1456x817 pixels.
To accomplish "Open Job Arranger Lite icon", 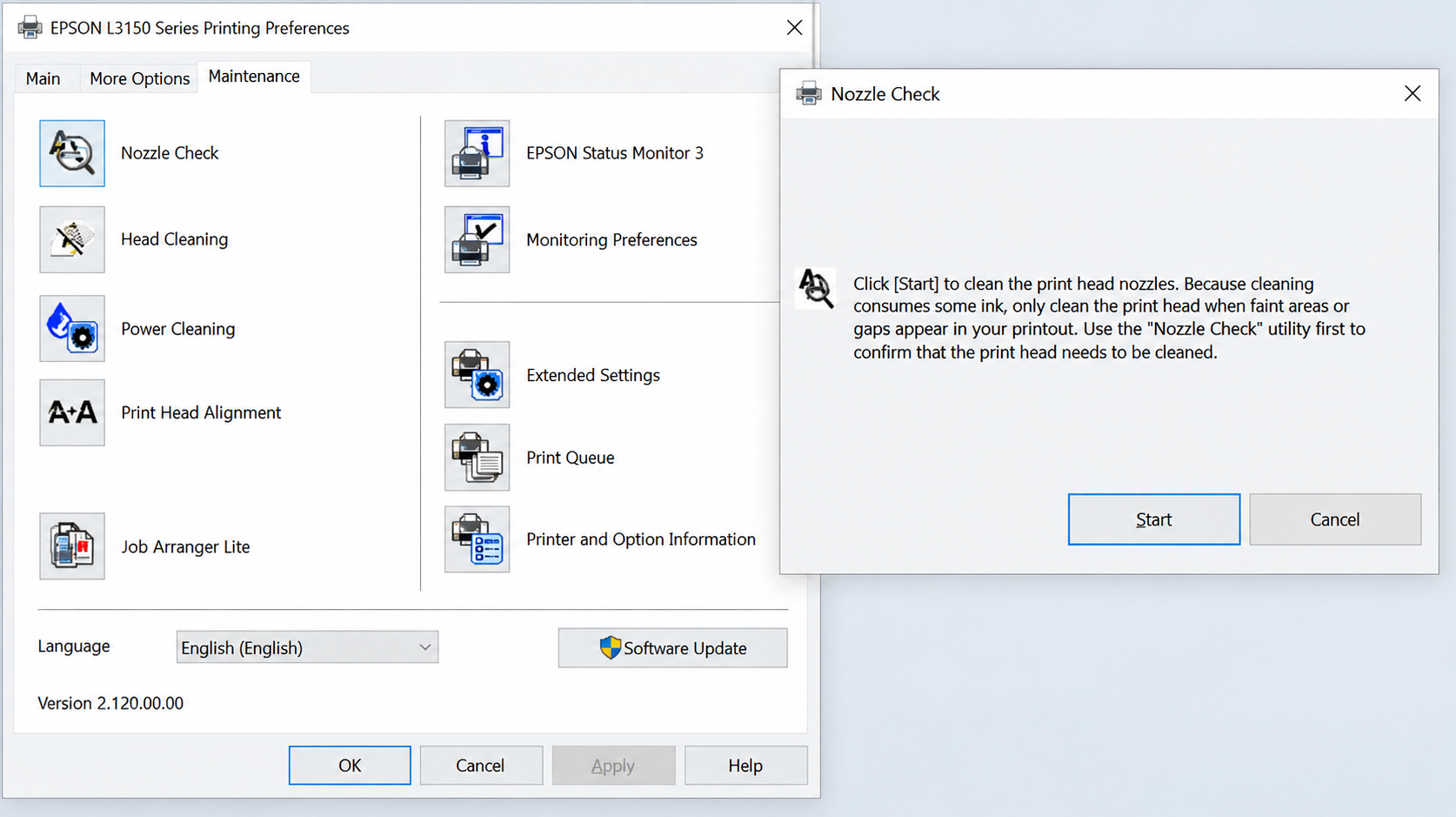I will (x=72, y=546).
